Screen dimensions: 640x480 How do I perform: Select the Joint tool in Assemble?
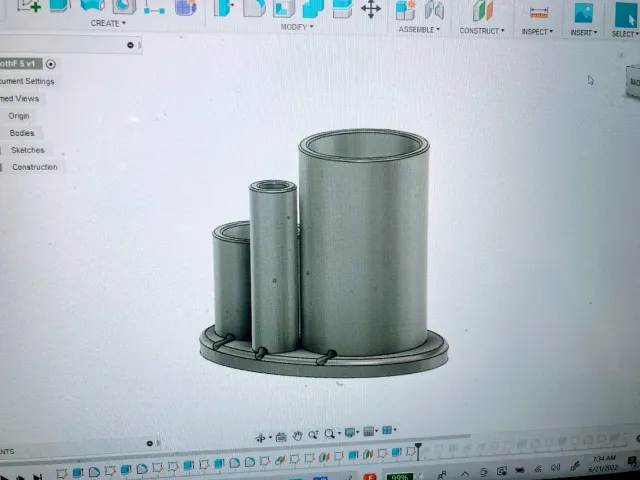point(434,10)
